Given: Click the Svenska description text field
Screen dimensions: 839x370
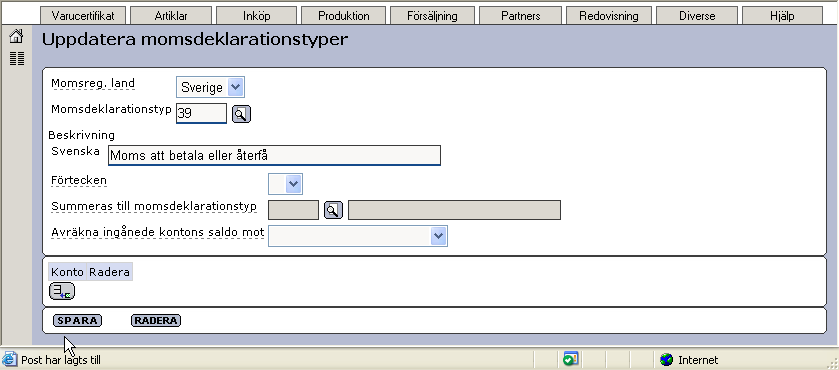Looking at the screenshot, I should [274, 155].
